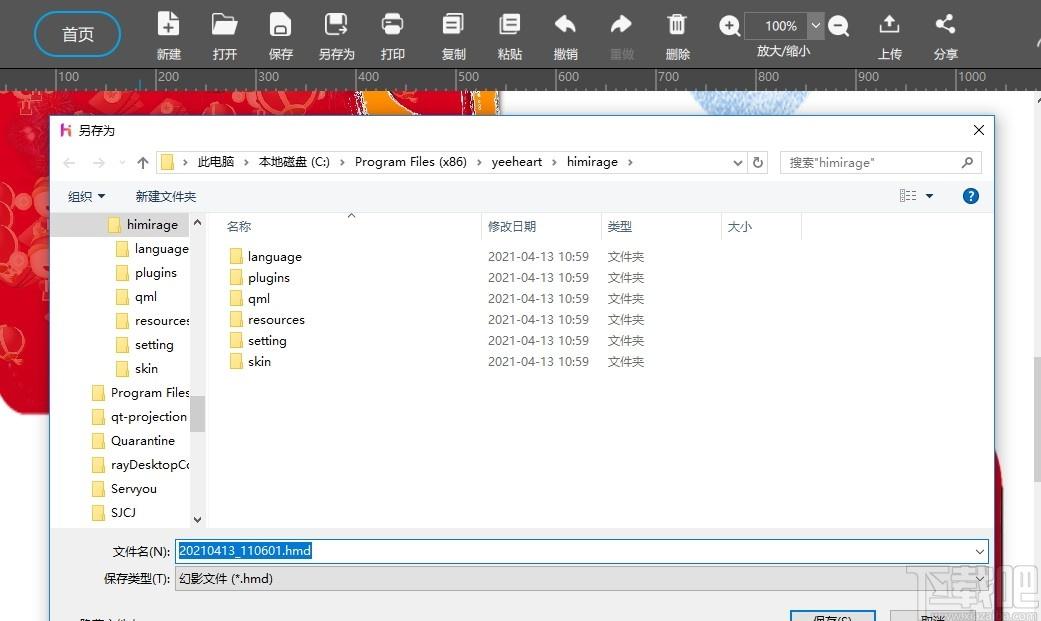Click the zoom out magnifier icon
This screenshot has width=1041, height=621.
pos(839,26)
